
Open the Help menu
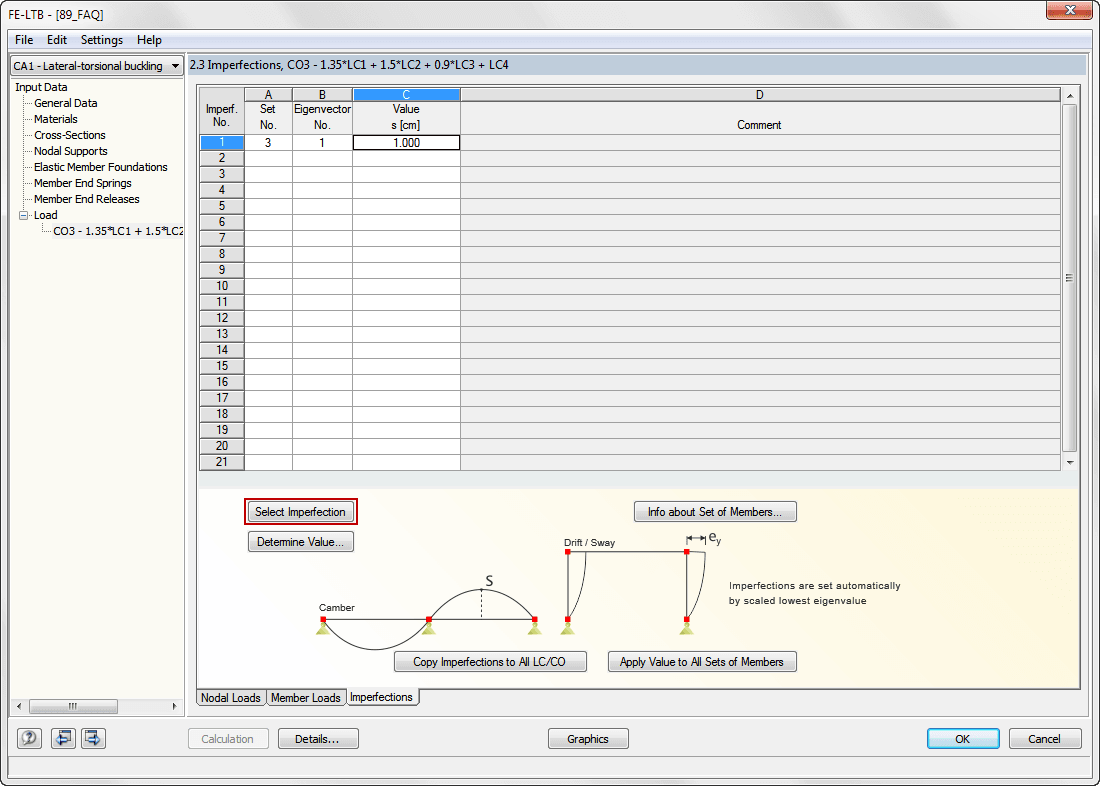pyautogui.click(x=149, y=40)
